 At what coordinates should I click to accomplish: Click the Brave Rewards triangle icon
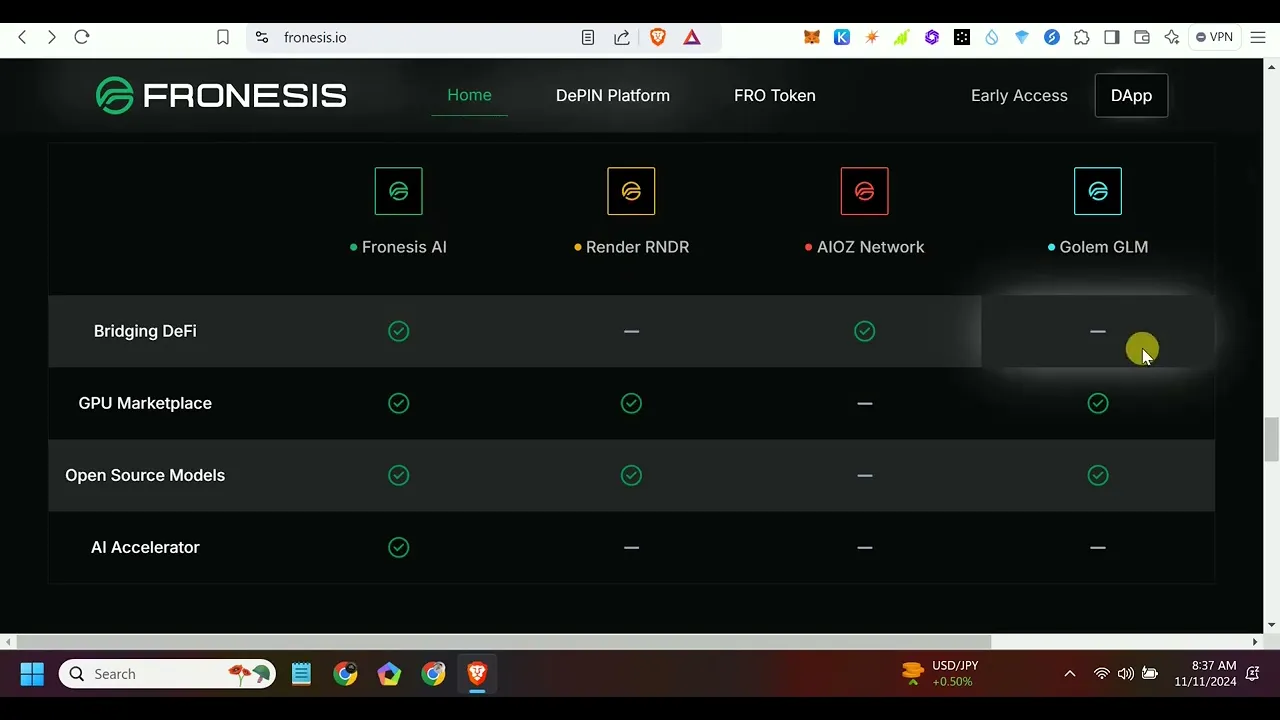(692, 37)
